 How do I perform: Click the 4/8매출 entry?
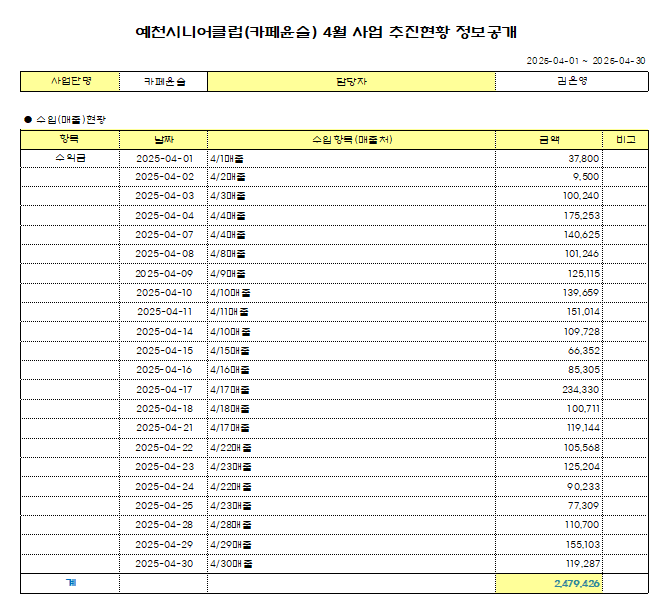(x=228, y=254)
